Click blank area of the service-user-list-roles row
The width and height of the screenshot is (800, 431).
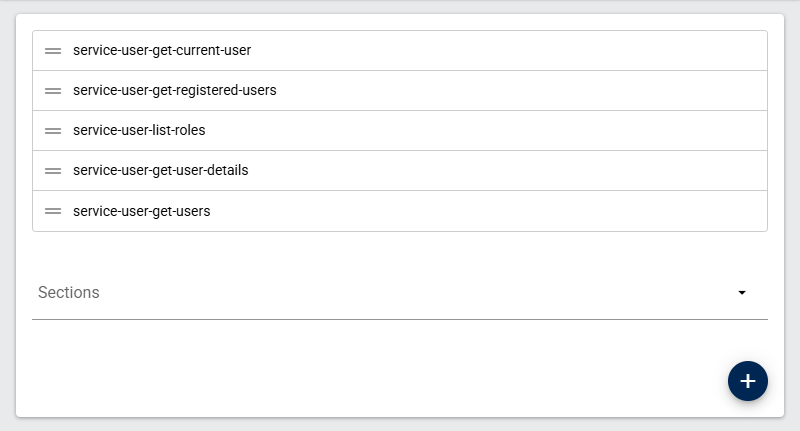click(x=500, y=131)
